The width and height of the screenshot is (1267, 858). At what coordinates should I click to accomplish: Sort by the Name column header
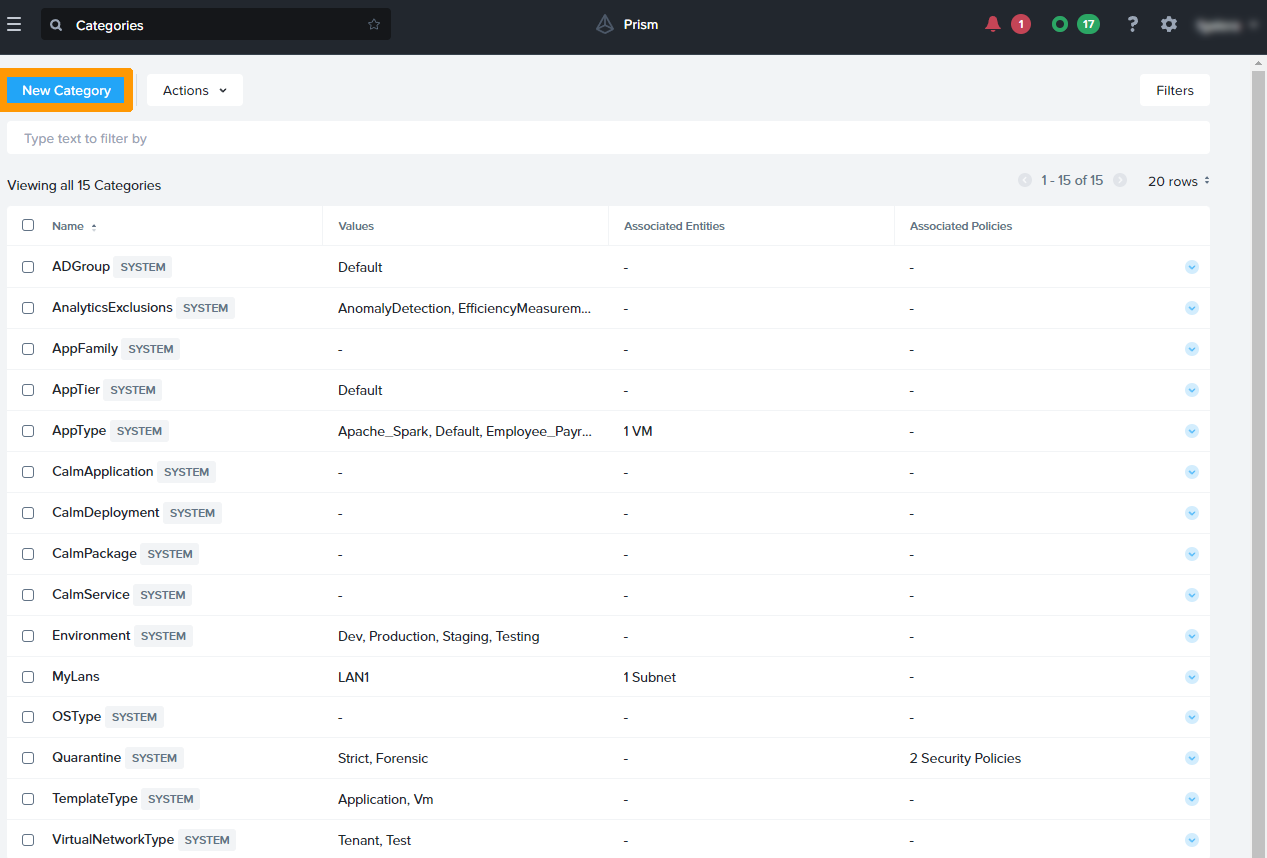tap(68, 226)
